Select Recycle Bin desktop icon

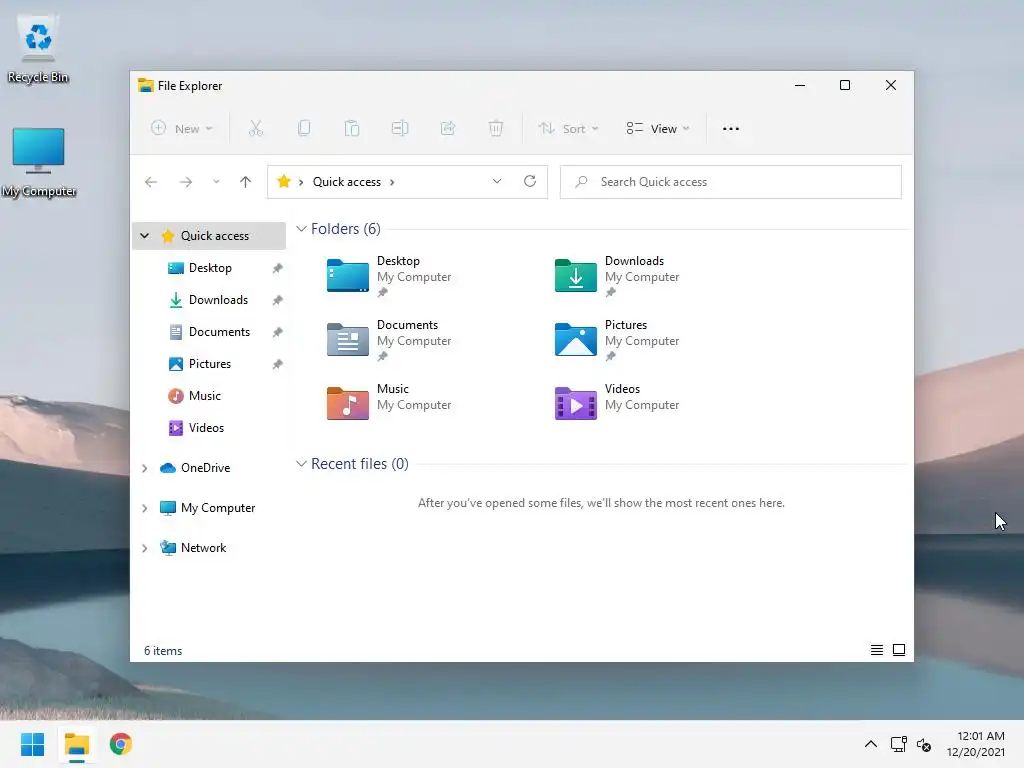pyautogui.click(x=38, y=51)
